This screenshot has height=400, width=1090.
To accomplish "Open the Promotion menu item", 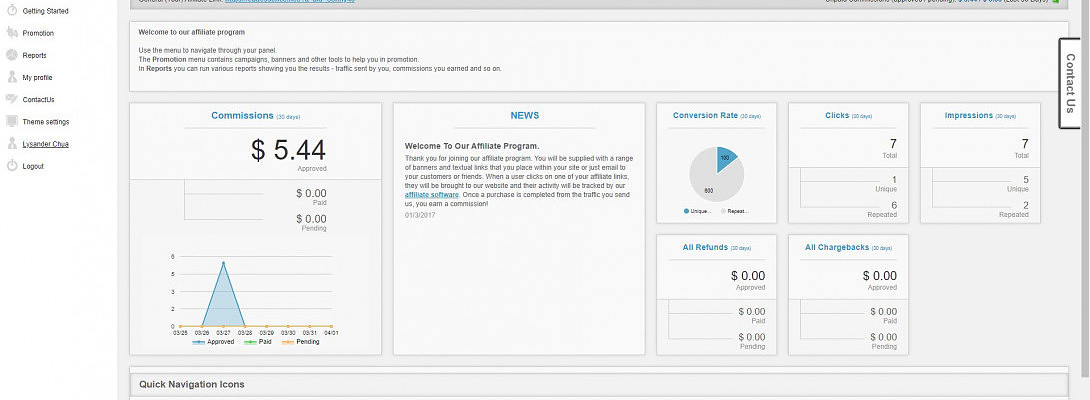I will click(x=38, y=33).
